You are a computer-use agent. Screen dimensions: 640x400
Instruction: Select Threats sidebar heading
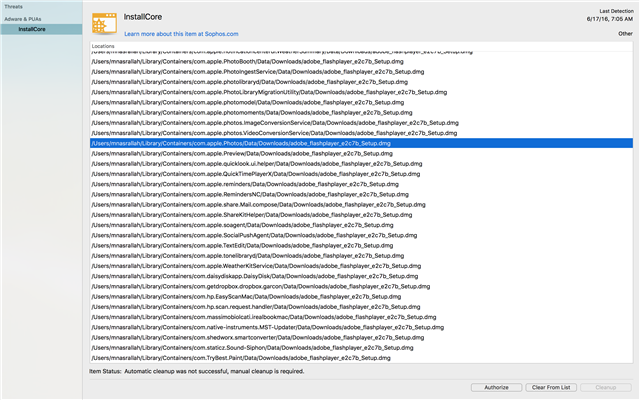[x=13, y=7]
